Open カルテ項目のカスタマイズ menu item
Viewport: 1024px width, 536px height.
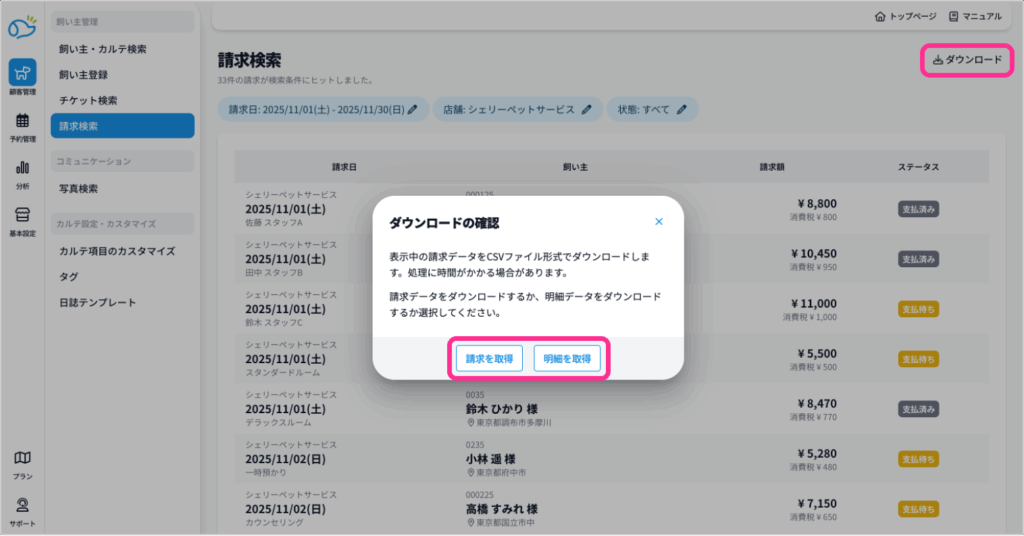click(x=117, y=251)
